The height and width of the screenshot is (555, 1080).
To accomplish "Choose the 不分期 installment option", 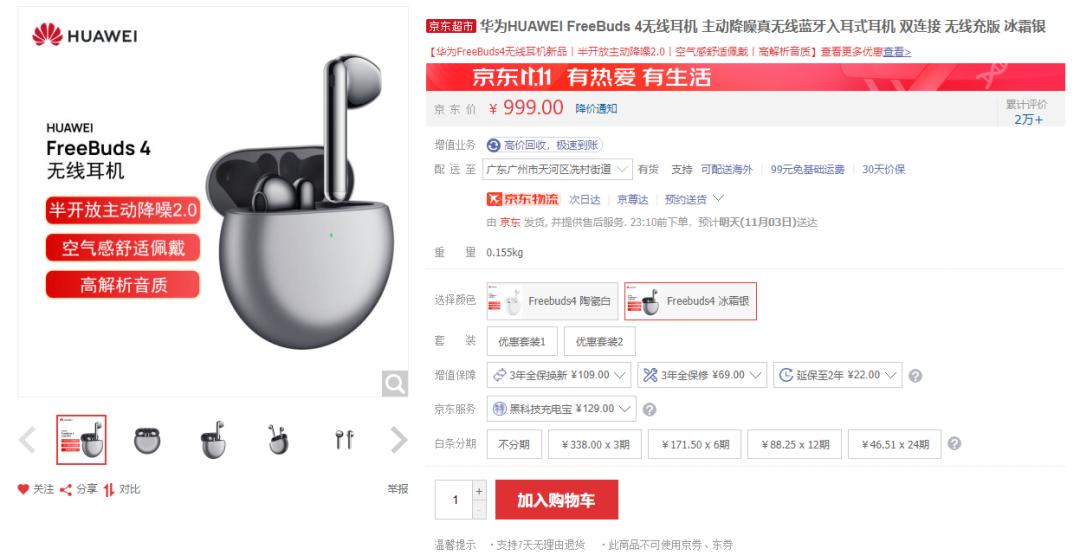I will click(x=514, y=444).
